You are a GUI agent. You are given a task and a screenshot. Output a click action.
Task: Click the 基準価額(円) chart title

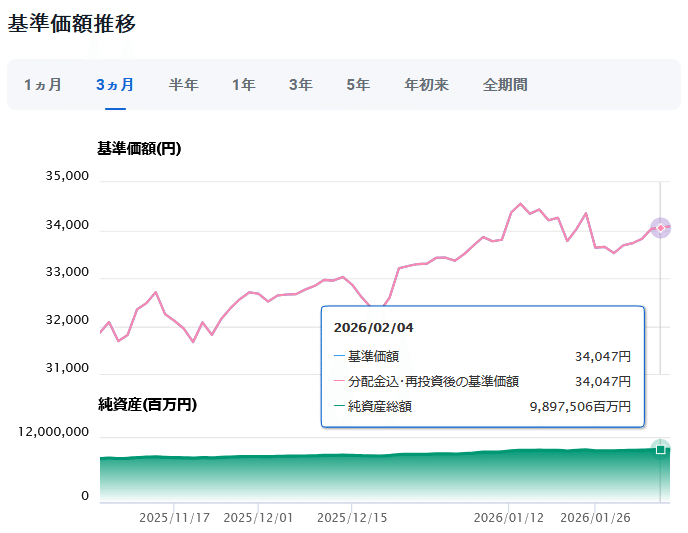tap(139, 149)
